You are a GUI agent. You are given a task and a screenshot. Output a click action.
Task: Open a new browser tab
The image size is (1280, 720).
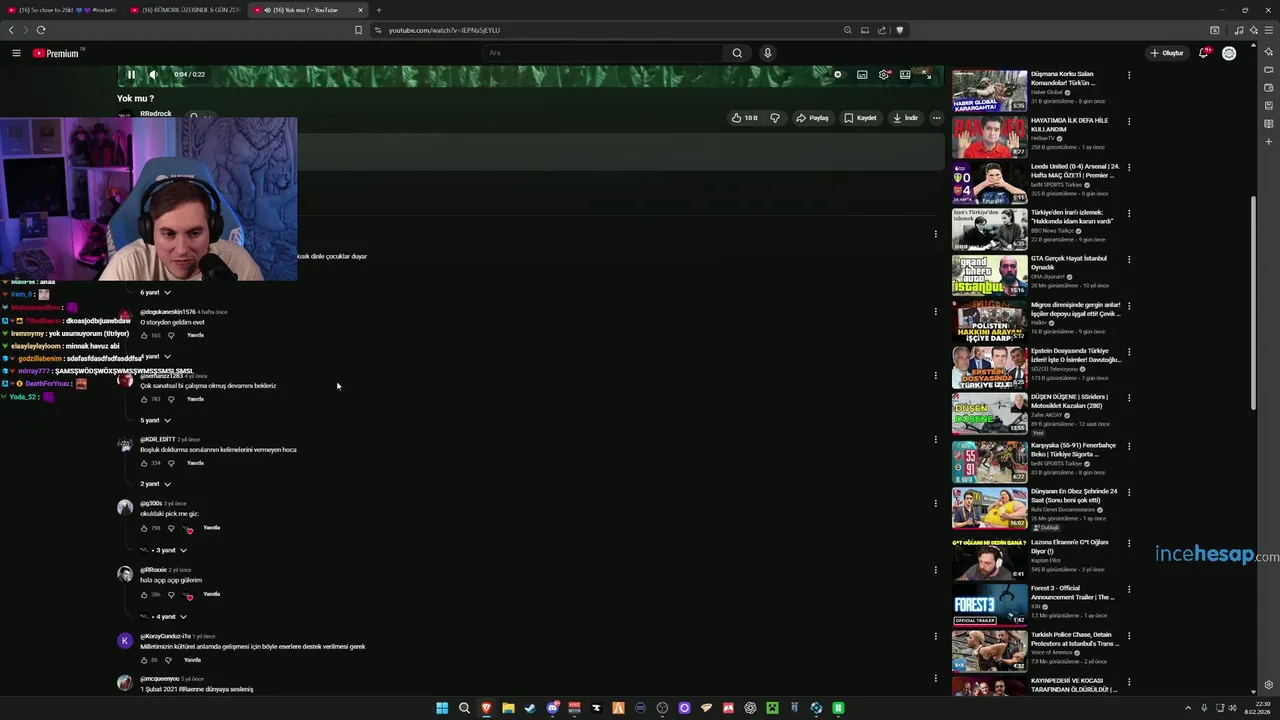coord(379,10)
